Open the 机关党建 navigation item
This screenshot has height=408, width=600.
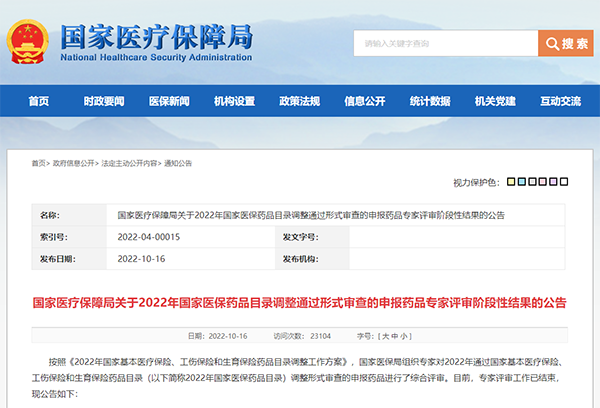click(495, 101)
